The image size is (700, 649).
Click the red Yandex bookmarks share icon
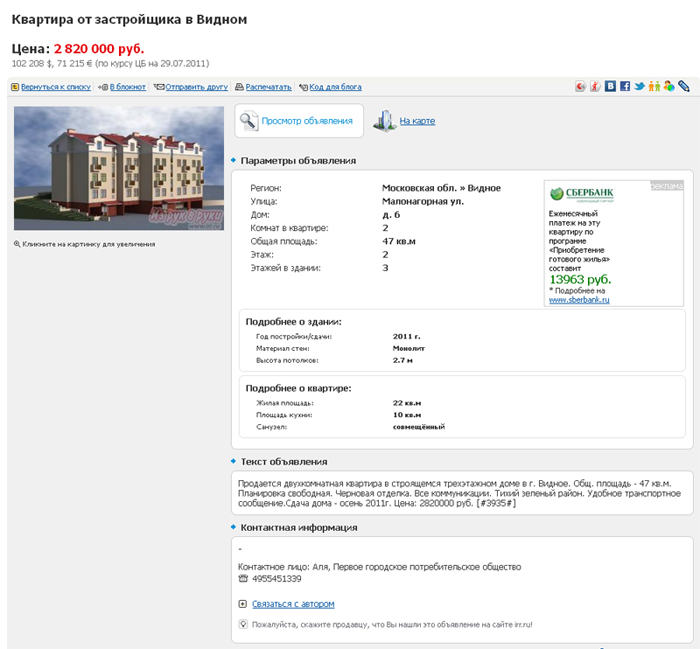(x=580, y=87)
